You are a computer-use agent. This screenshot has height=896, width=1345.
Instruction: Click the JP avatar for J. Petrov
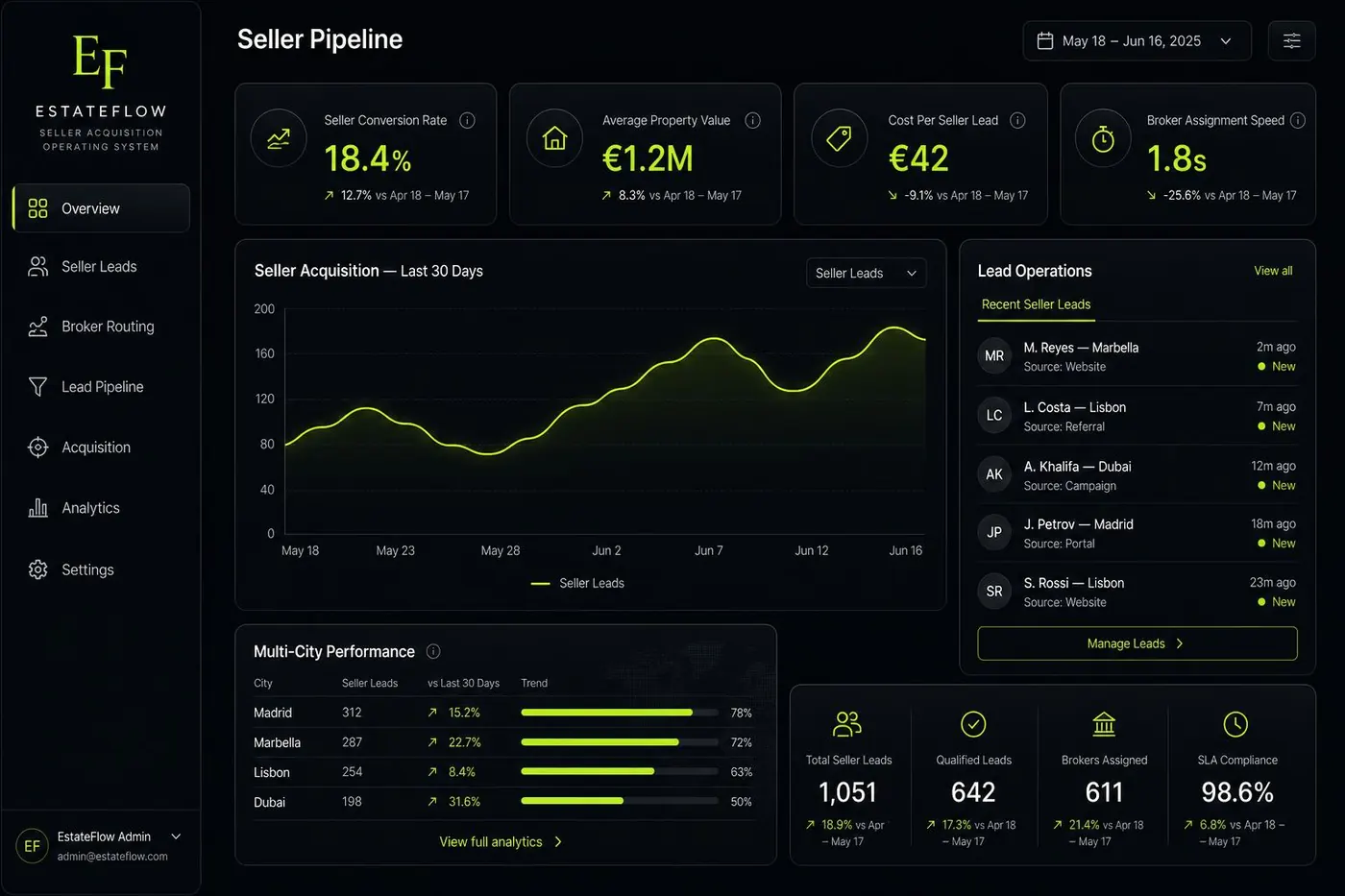point(994,532)
